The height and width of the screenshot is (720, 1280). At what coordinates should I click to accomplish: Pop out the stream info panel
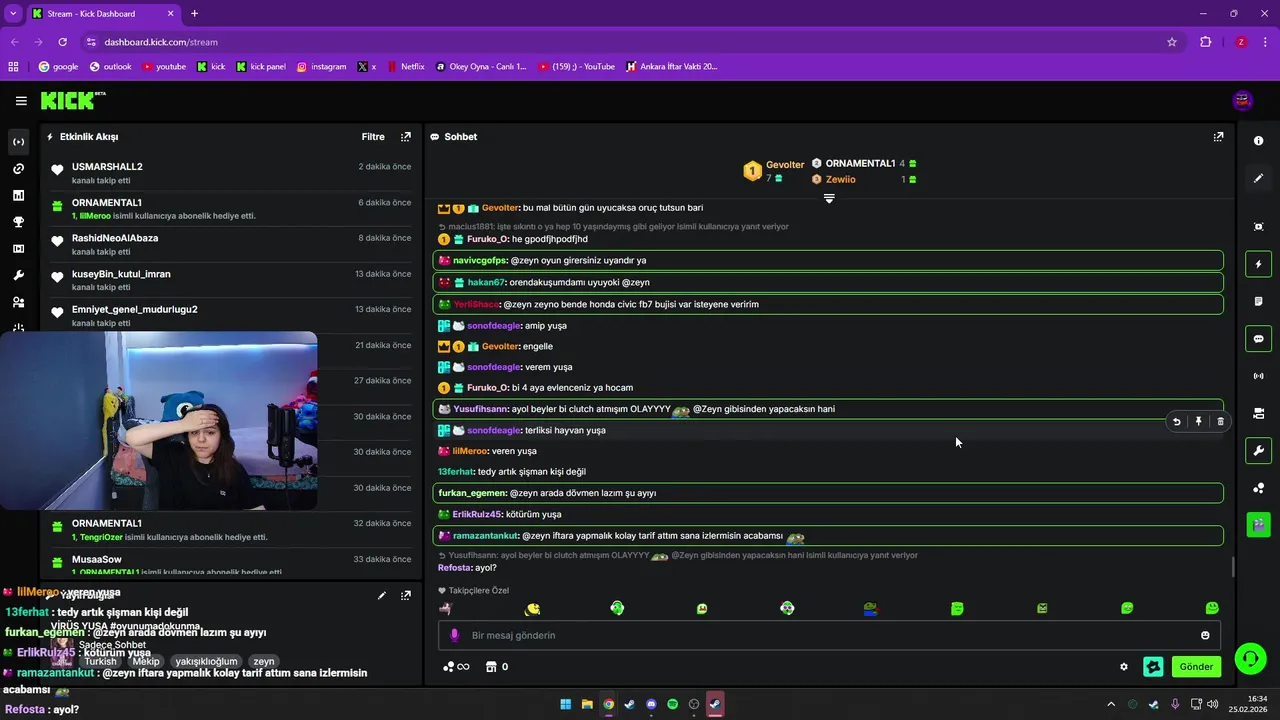pos(405,595)
